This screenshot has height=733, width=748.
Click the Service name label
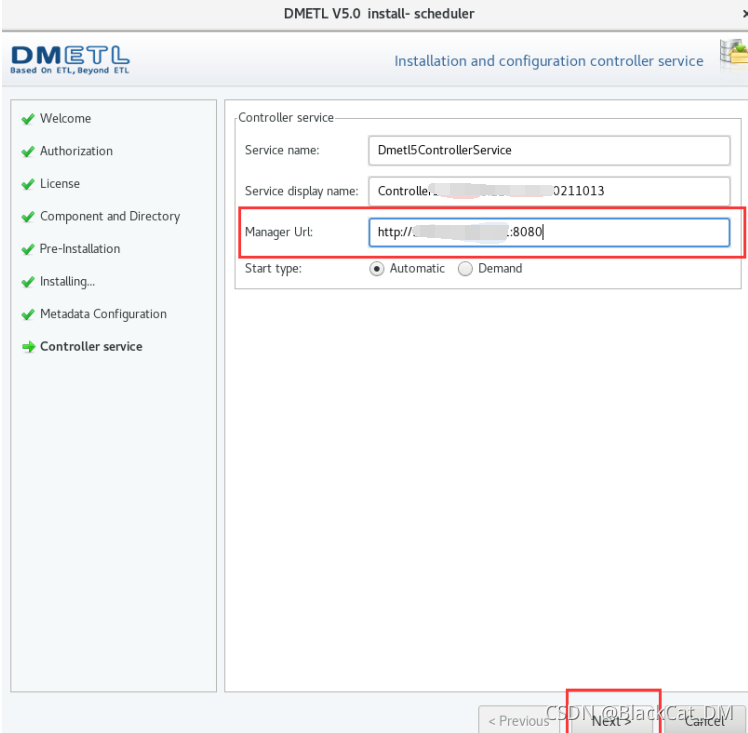[282, 150]
